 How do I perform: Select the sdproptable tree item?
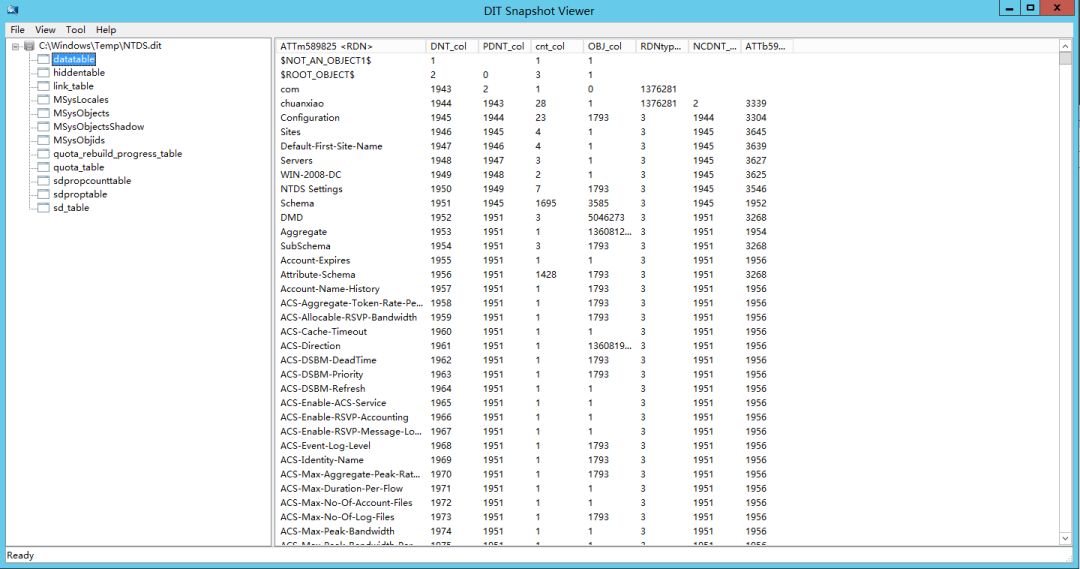[x=80, y=194]
